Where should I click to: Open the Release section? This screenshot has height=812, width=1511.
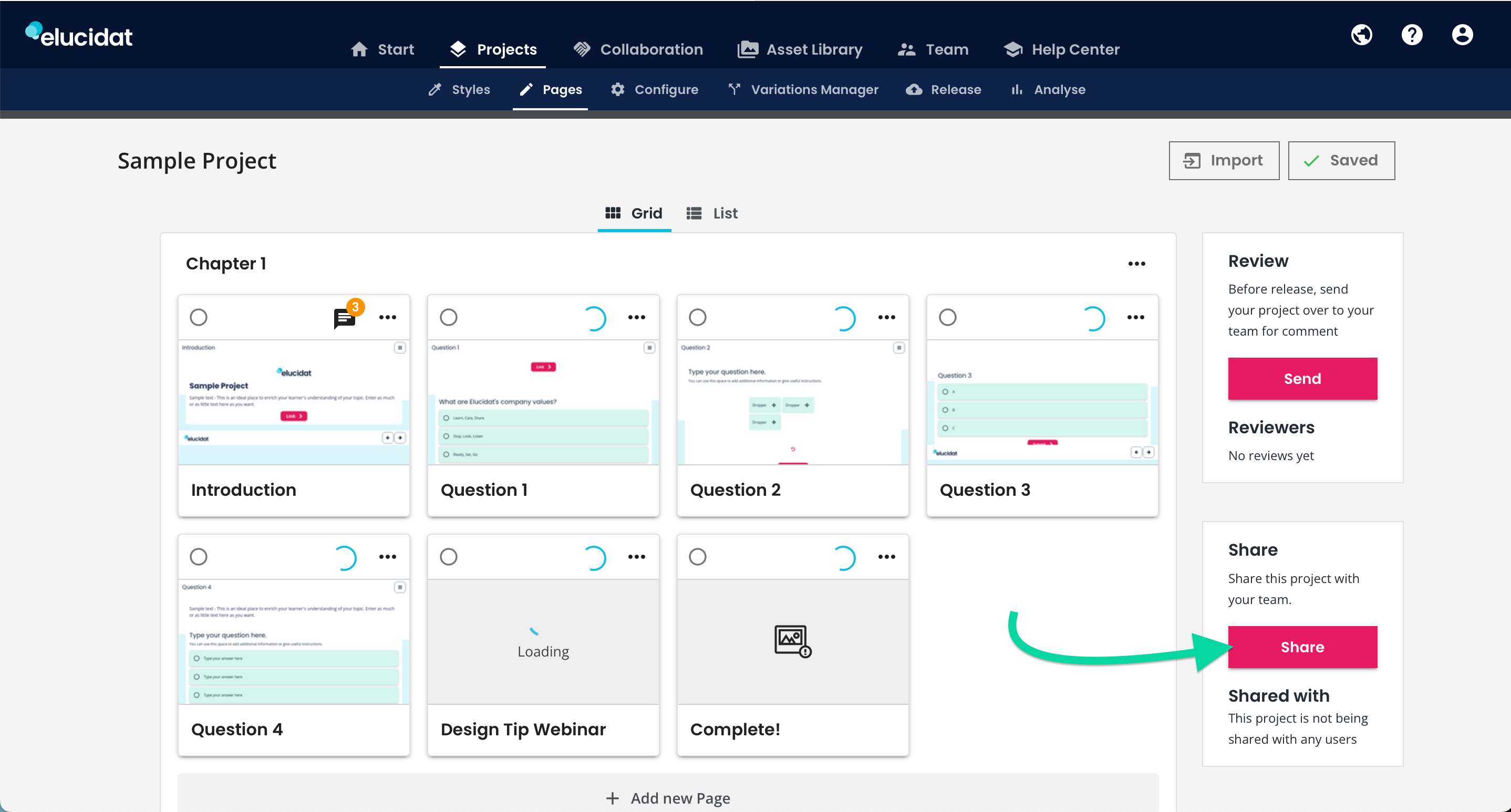(943, 90)
